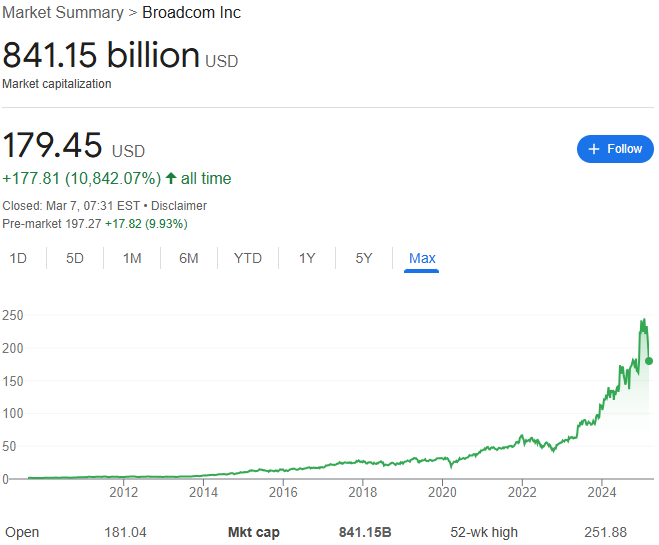This screenshot has width=659, height=545.
Task: Click the 841.15 billion market cap headline
Action: (101, 55)
